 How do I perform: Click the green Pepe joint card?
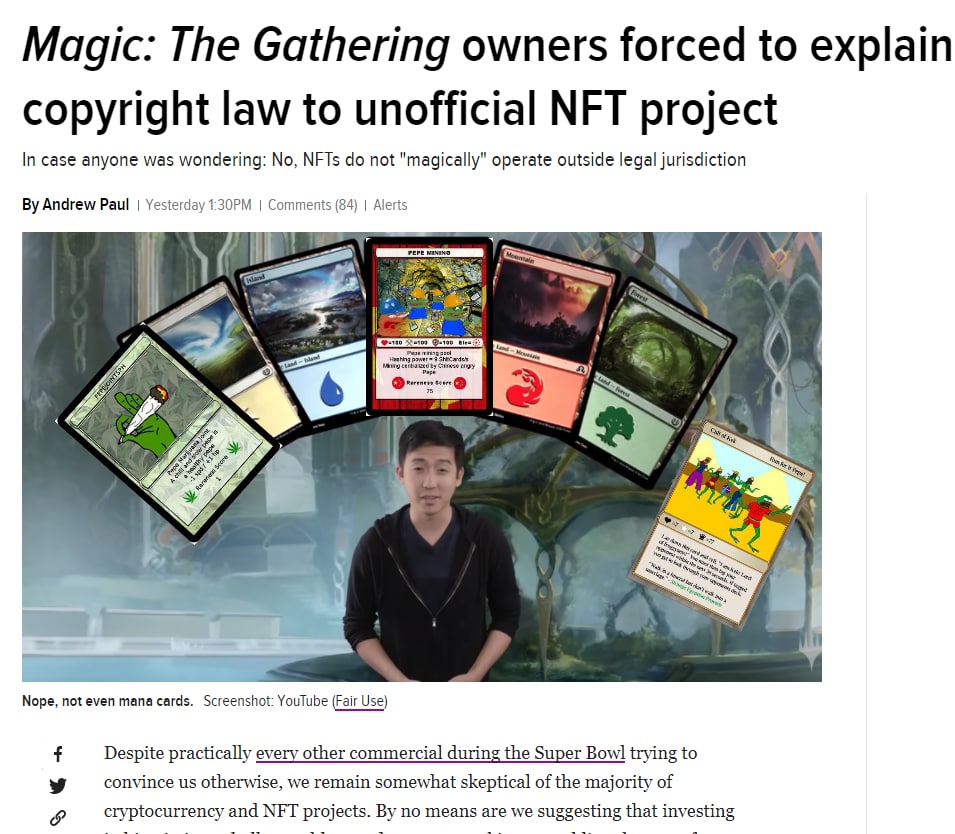click(x=167, y=434)
